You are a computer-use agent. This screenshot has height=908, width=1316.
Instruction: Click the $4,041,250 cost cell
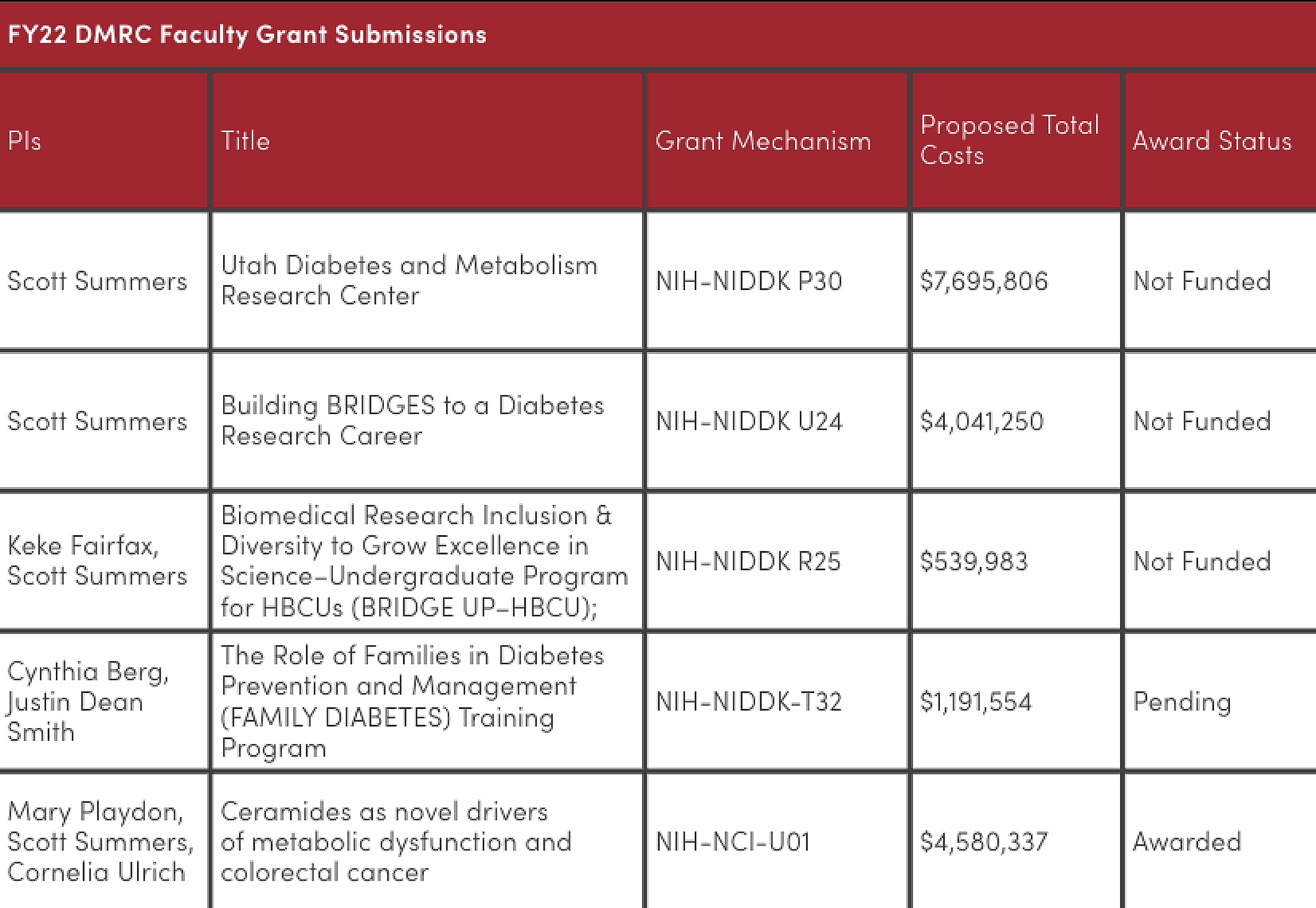1016,421
